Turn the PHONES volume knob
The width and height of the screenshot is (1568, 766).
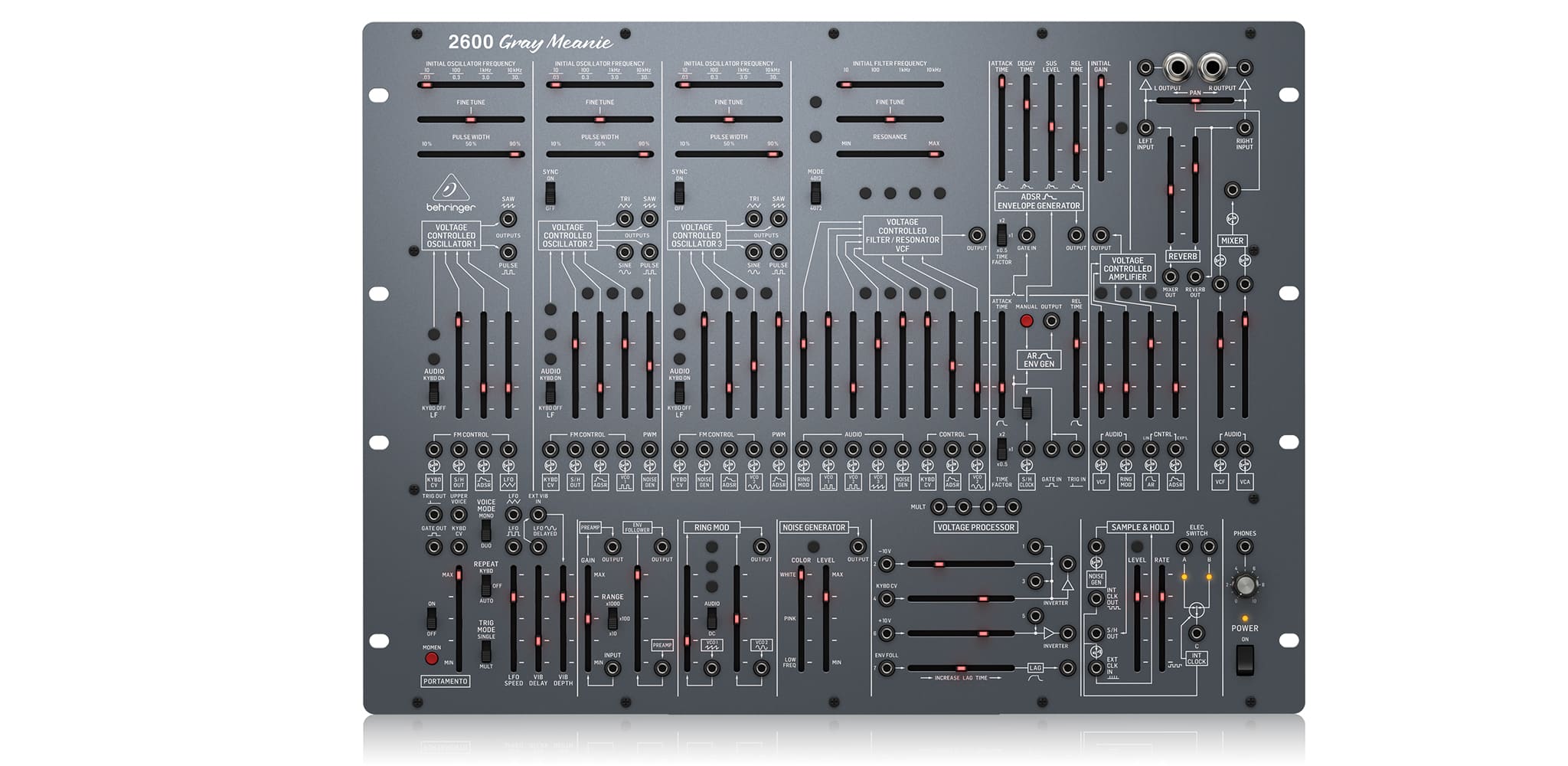(1245, 585)
